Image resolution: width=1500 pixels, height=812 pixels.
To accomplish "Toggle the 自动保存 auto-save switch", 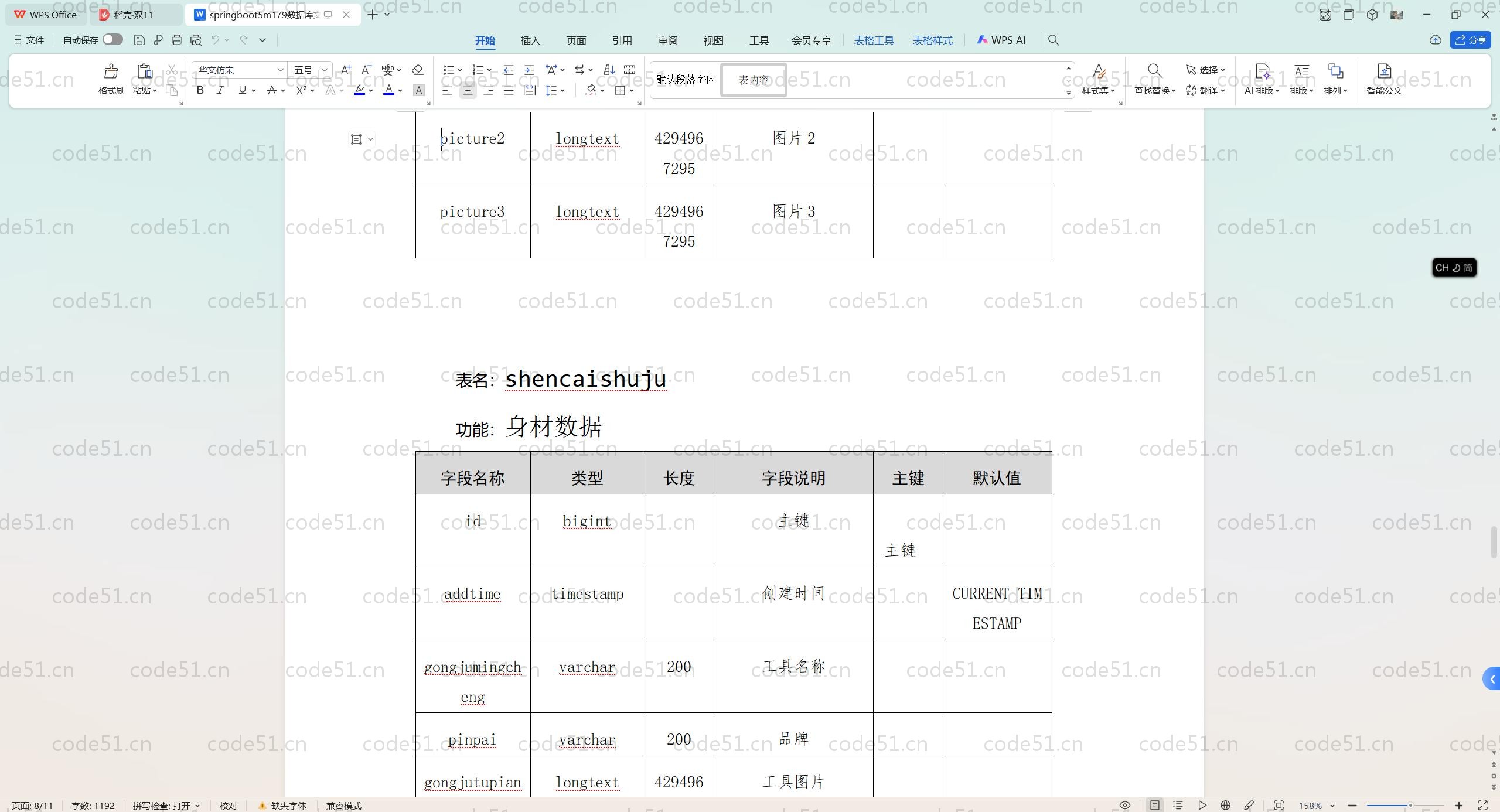I will [x=112, y=40].
